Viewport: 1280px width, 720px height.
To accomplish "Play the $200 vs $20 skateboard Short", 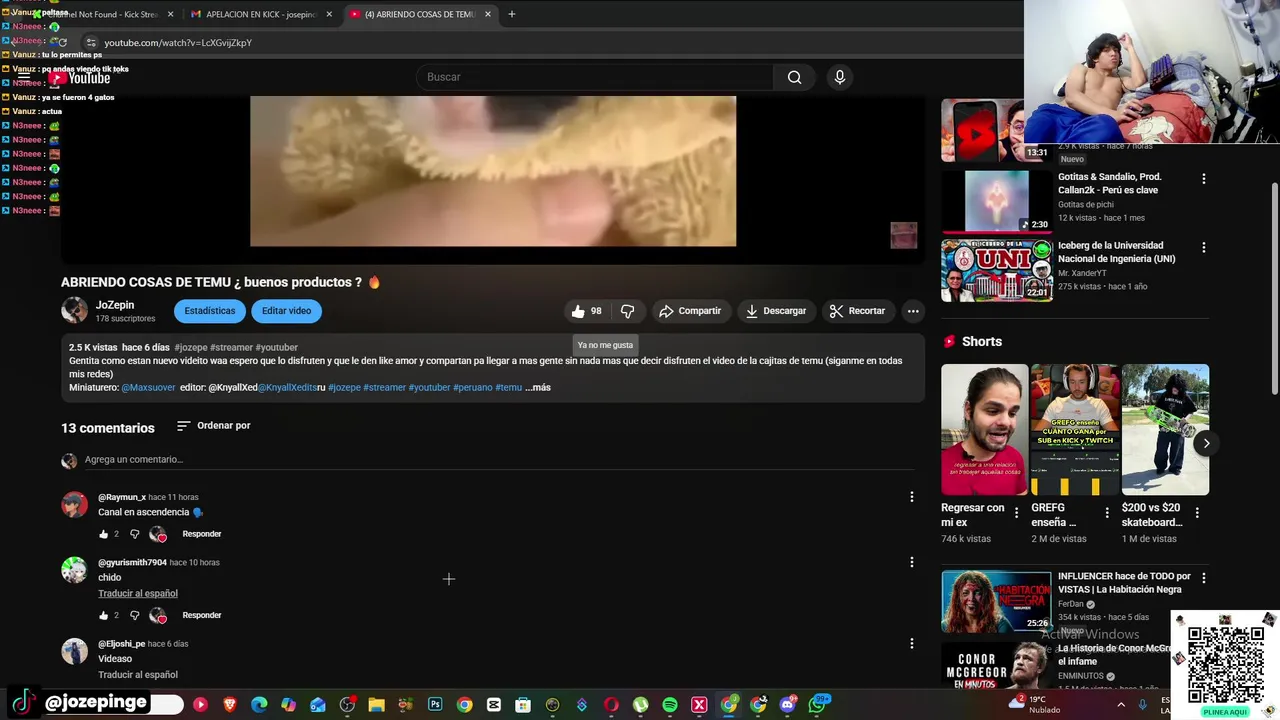I will pyautogui.click(x=1165, y=430).
